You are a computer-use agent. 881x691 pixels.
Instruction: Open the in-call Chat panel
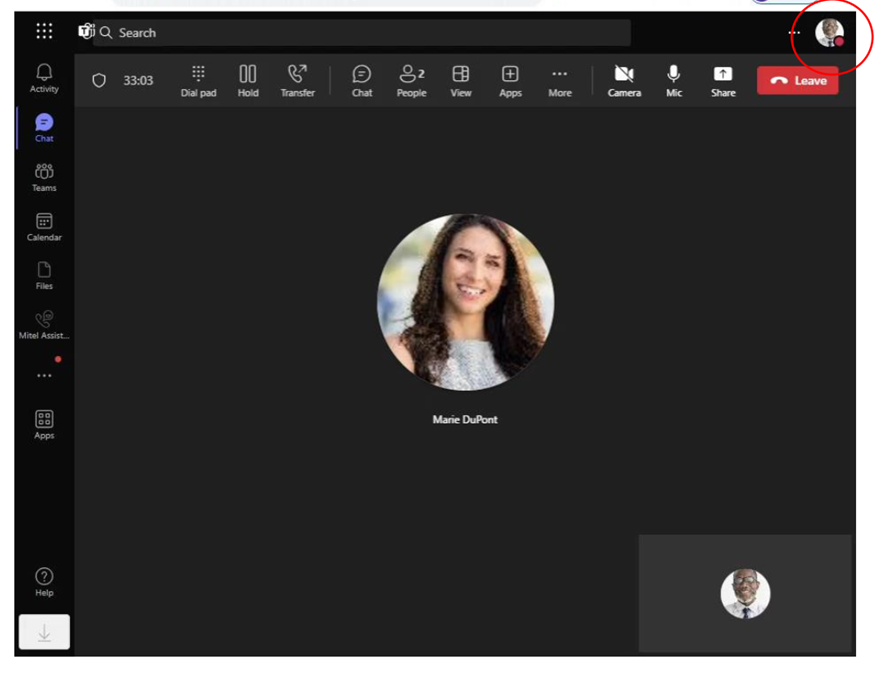click(361, 80)
